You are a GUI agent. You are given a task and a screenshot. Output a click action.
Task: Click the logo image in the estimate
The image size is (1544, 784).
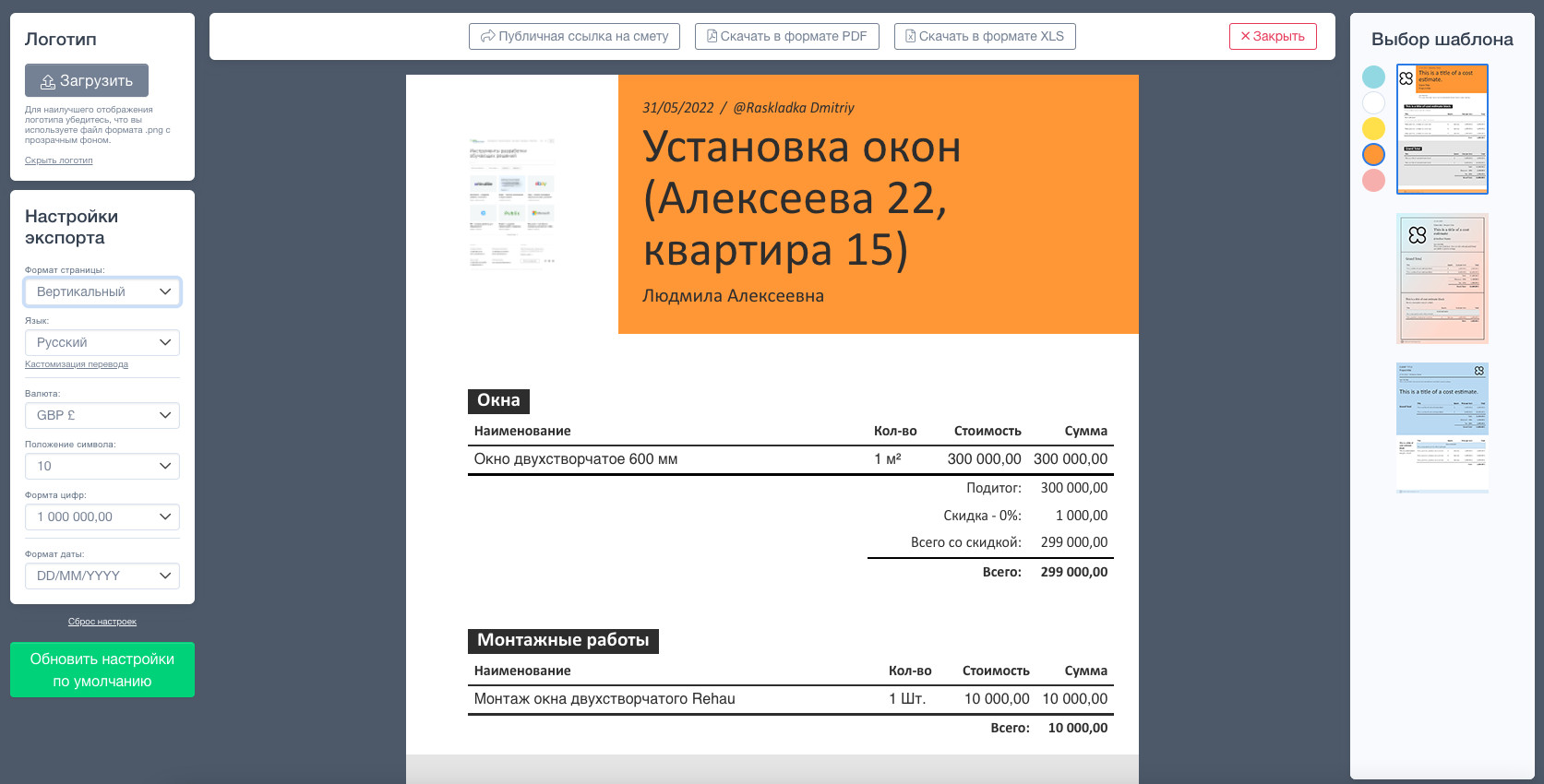click(512, 203)
